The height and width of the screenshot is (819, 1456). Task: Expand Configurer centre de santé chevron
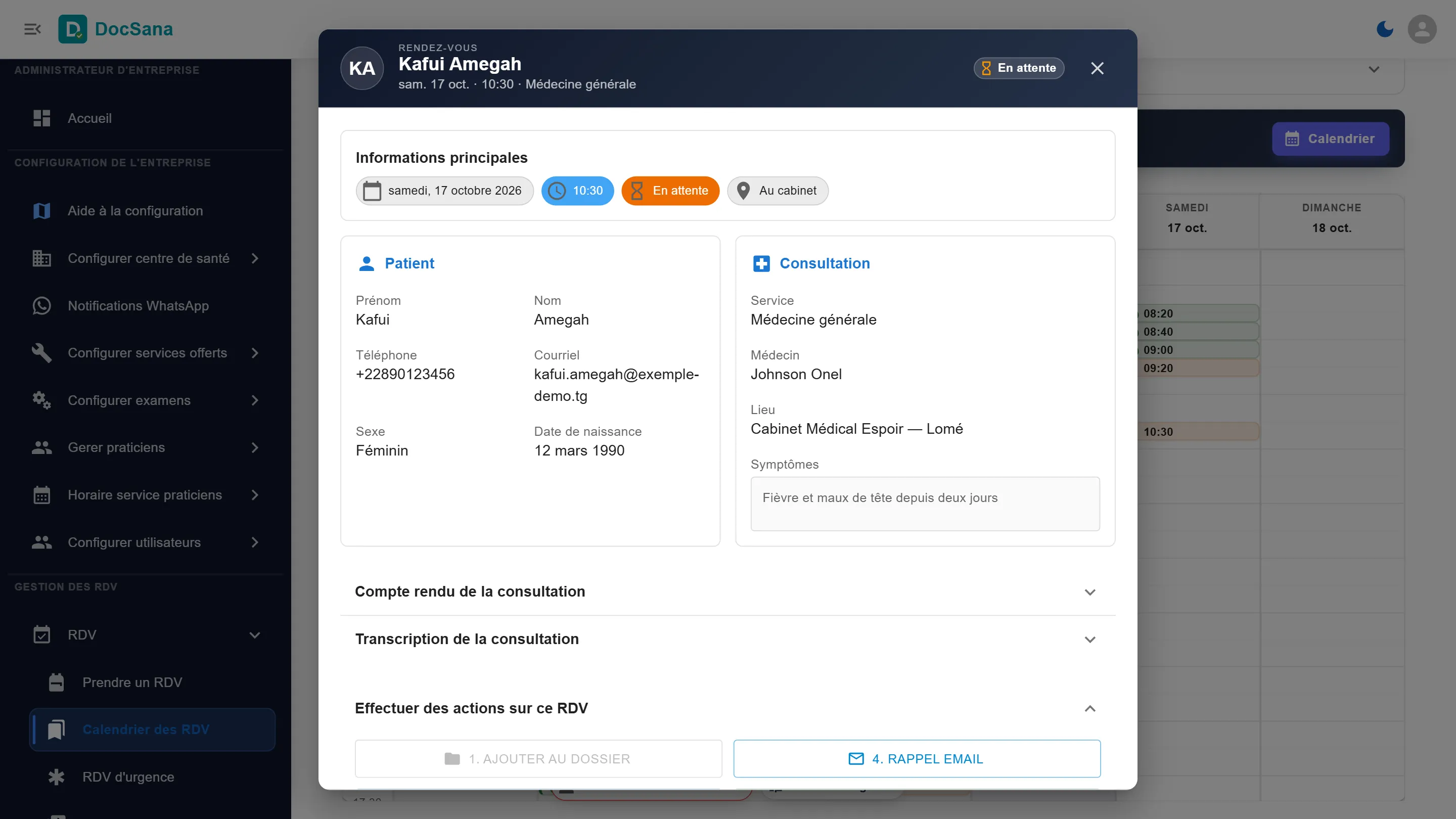click(255, 258)
